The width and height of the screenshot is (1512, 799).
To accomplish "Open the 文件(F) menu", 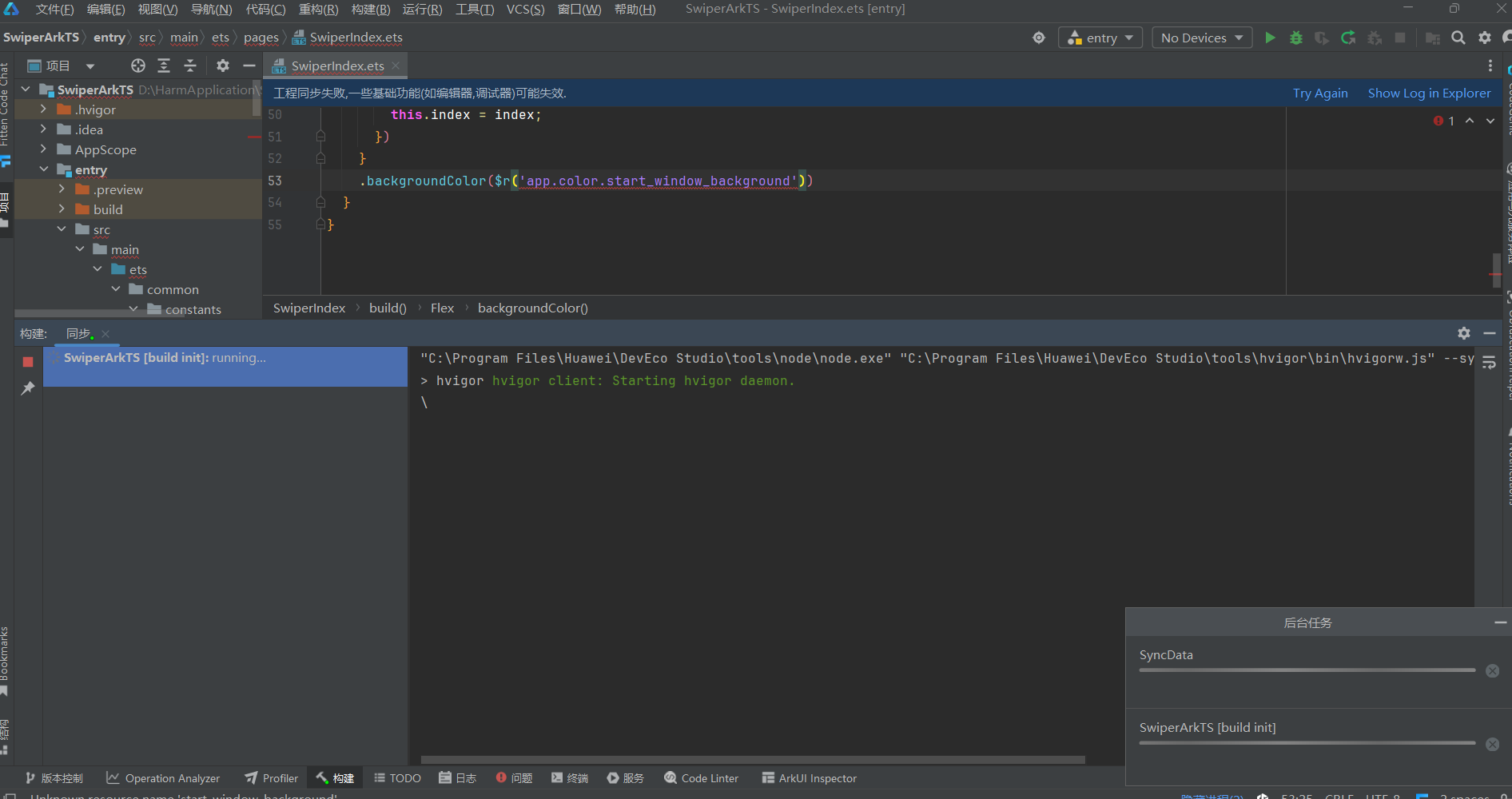I will coord(54,9).
